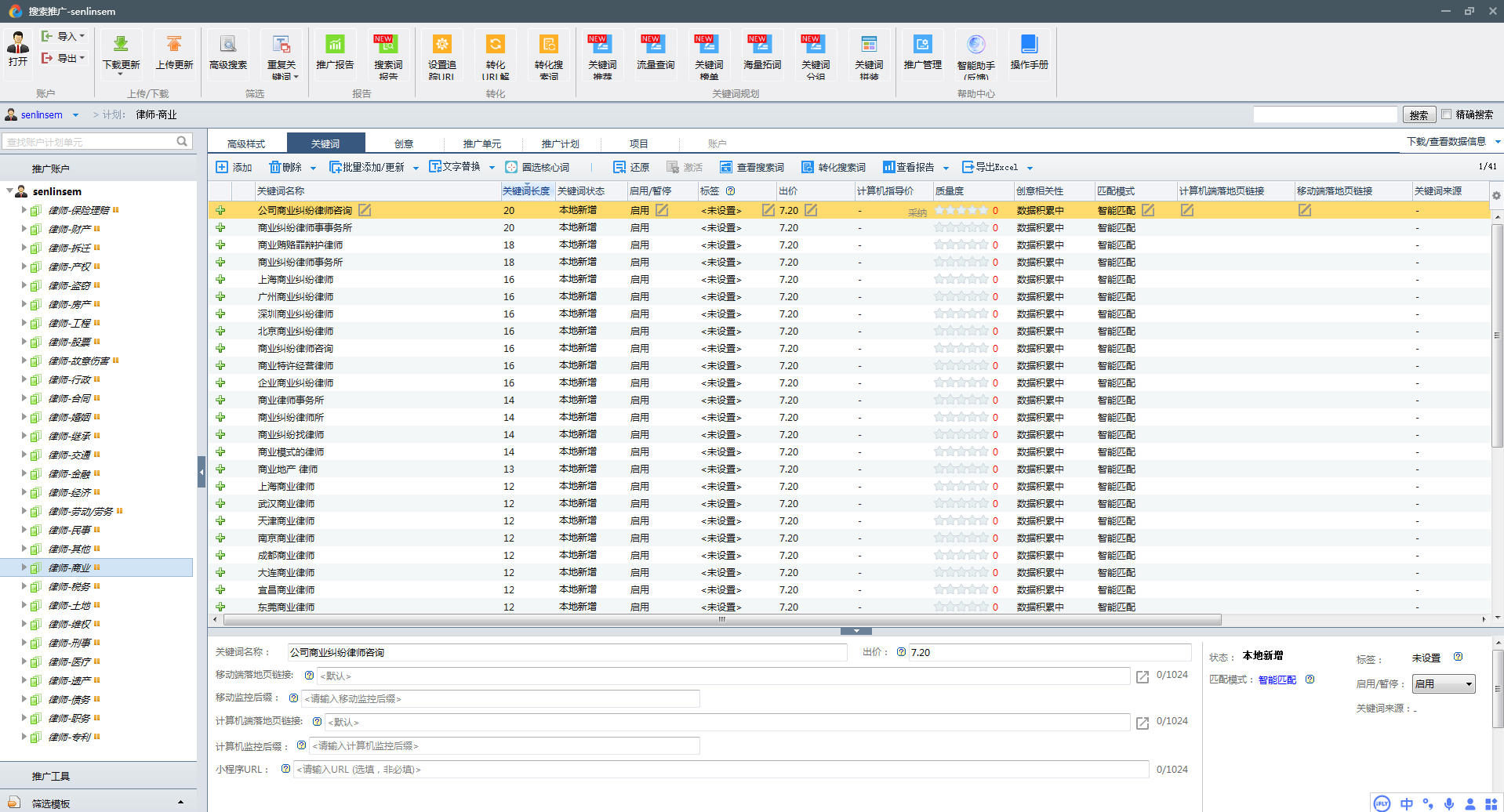The image size is (1504, 812).
Task: Open the 推广报告 report icon
Action: click(x=335, y=45)
